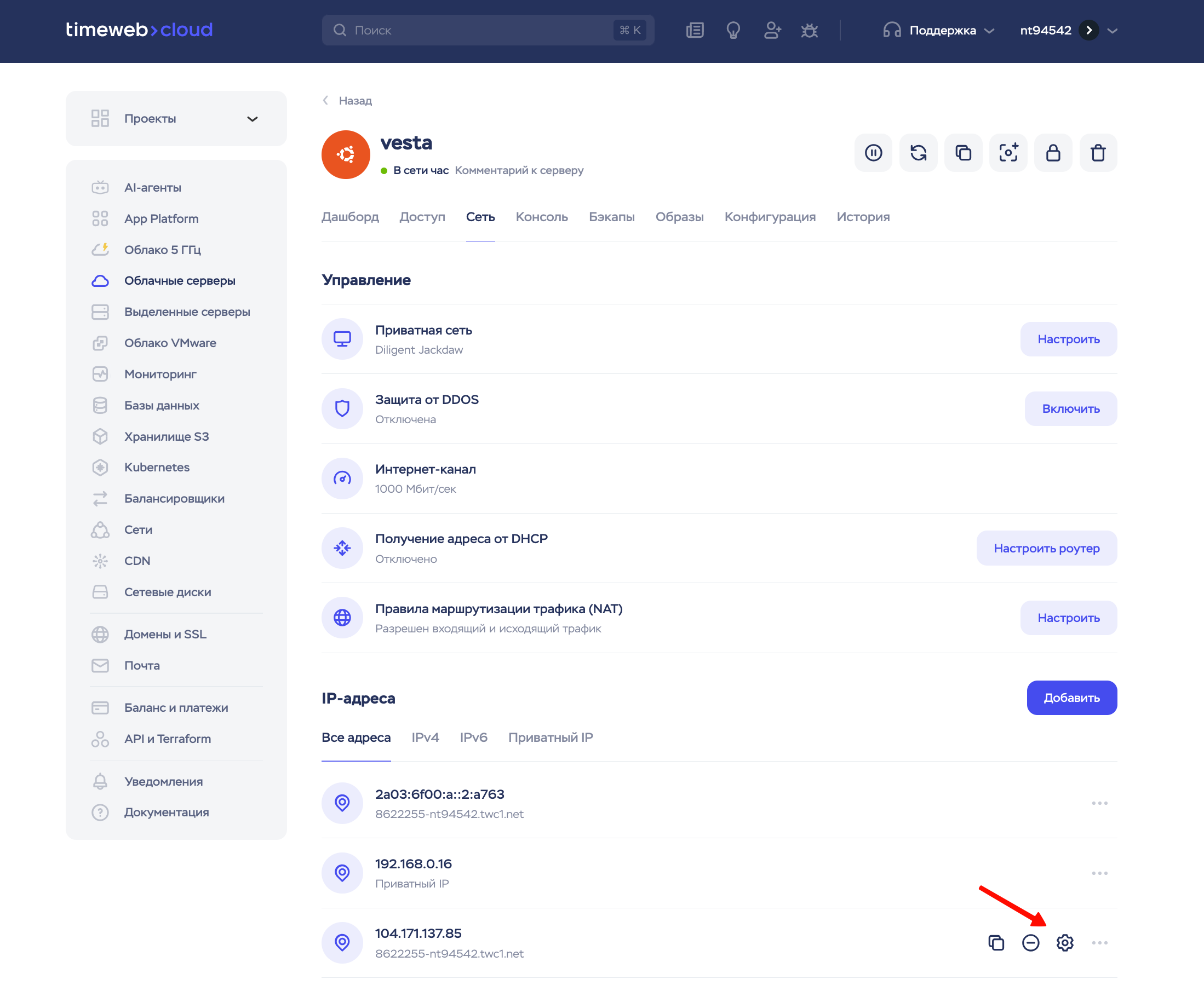
Task: Open Баланс и платежи in the sidebar
Action: [176, 708]
